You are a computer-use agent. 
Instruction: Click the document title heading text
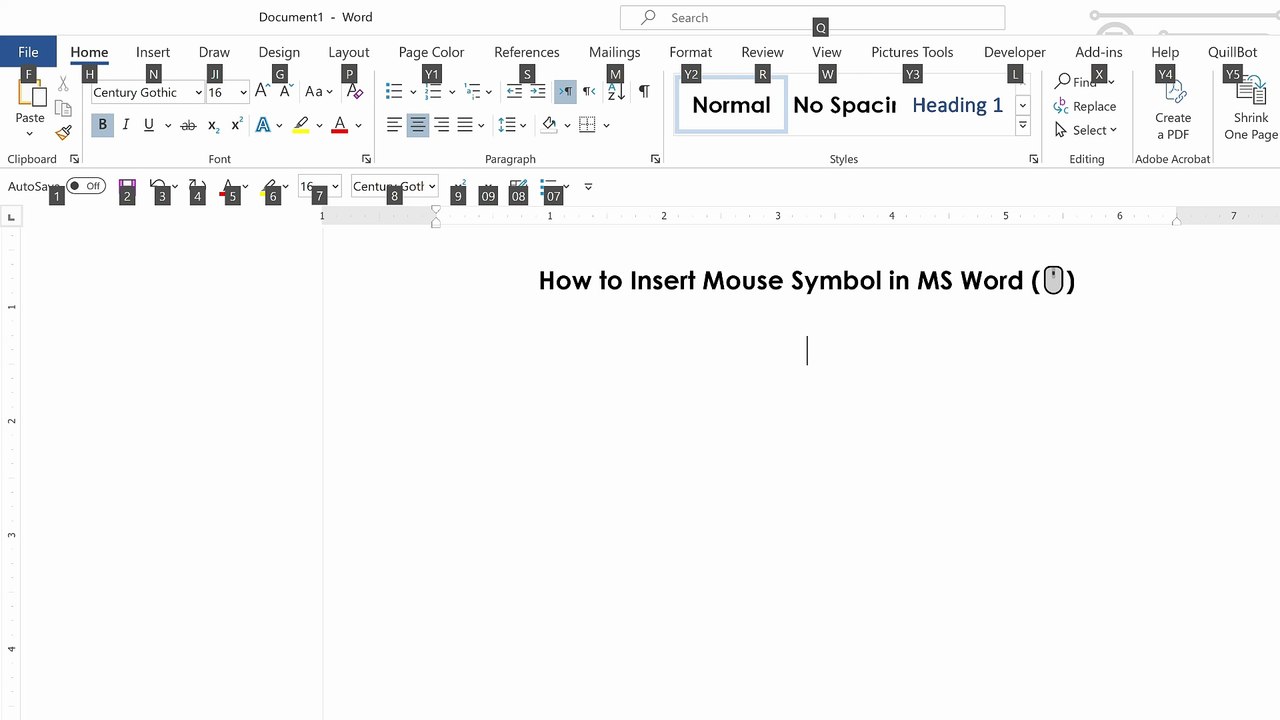point(807,280)
